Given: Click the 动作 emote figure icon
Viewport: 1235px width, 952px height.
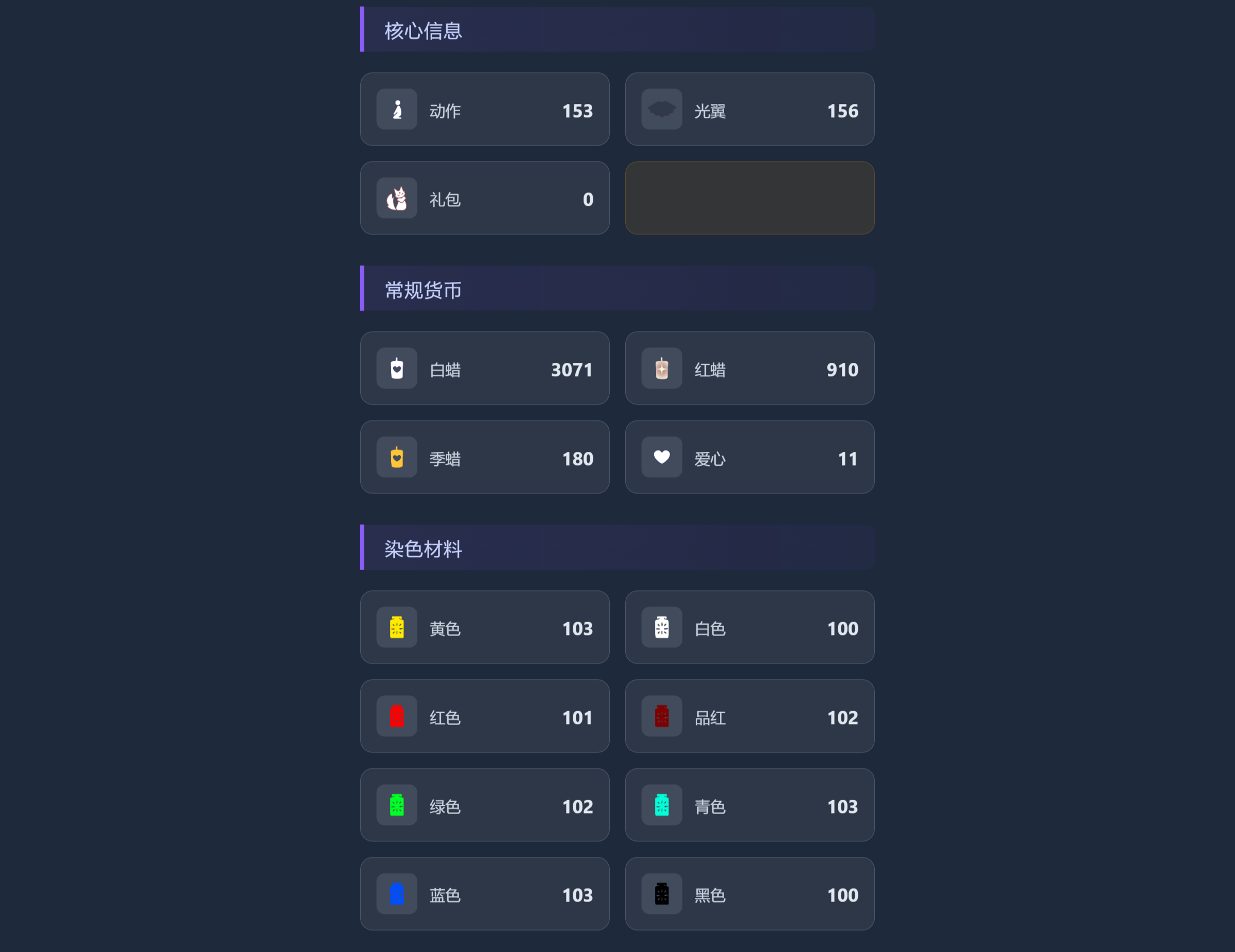Looking at the screenshot, I should point(397,109).
